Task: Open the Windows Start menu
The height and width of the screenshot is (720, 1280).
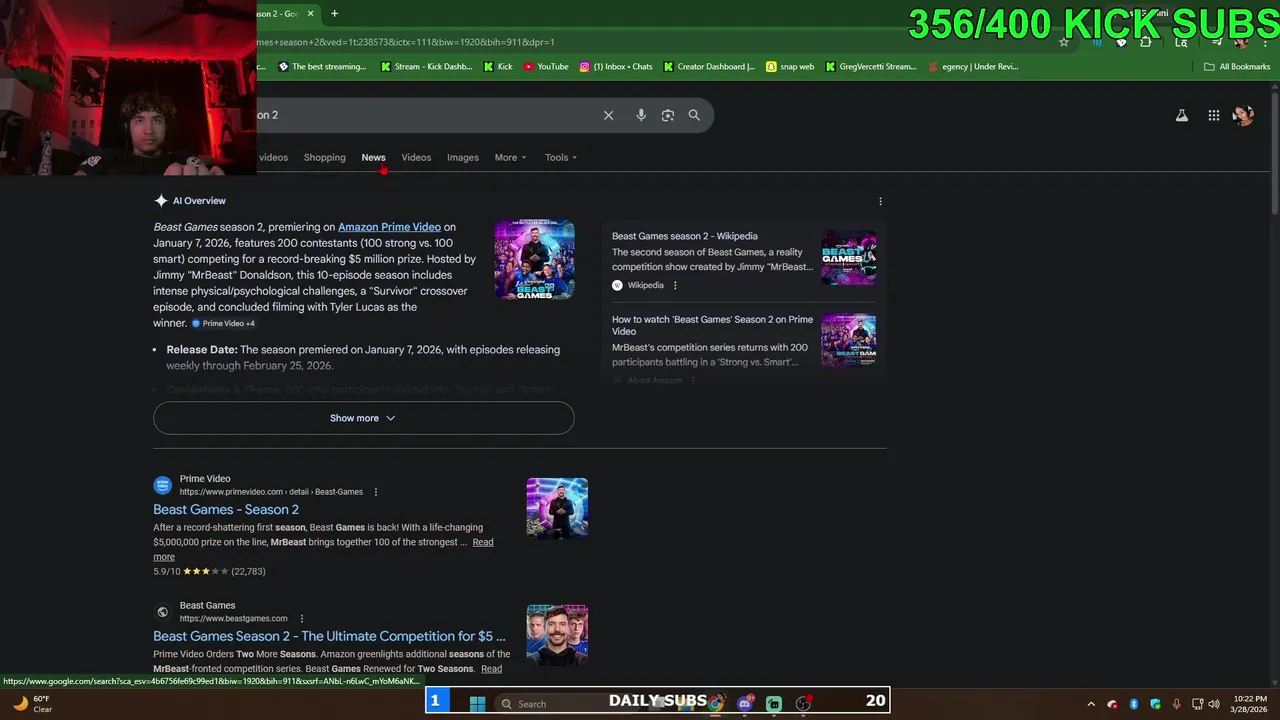Action: pos(477,703)
